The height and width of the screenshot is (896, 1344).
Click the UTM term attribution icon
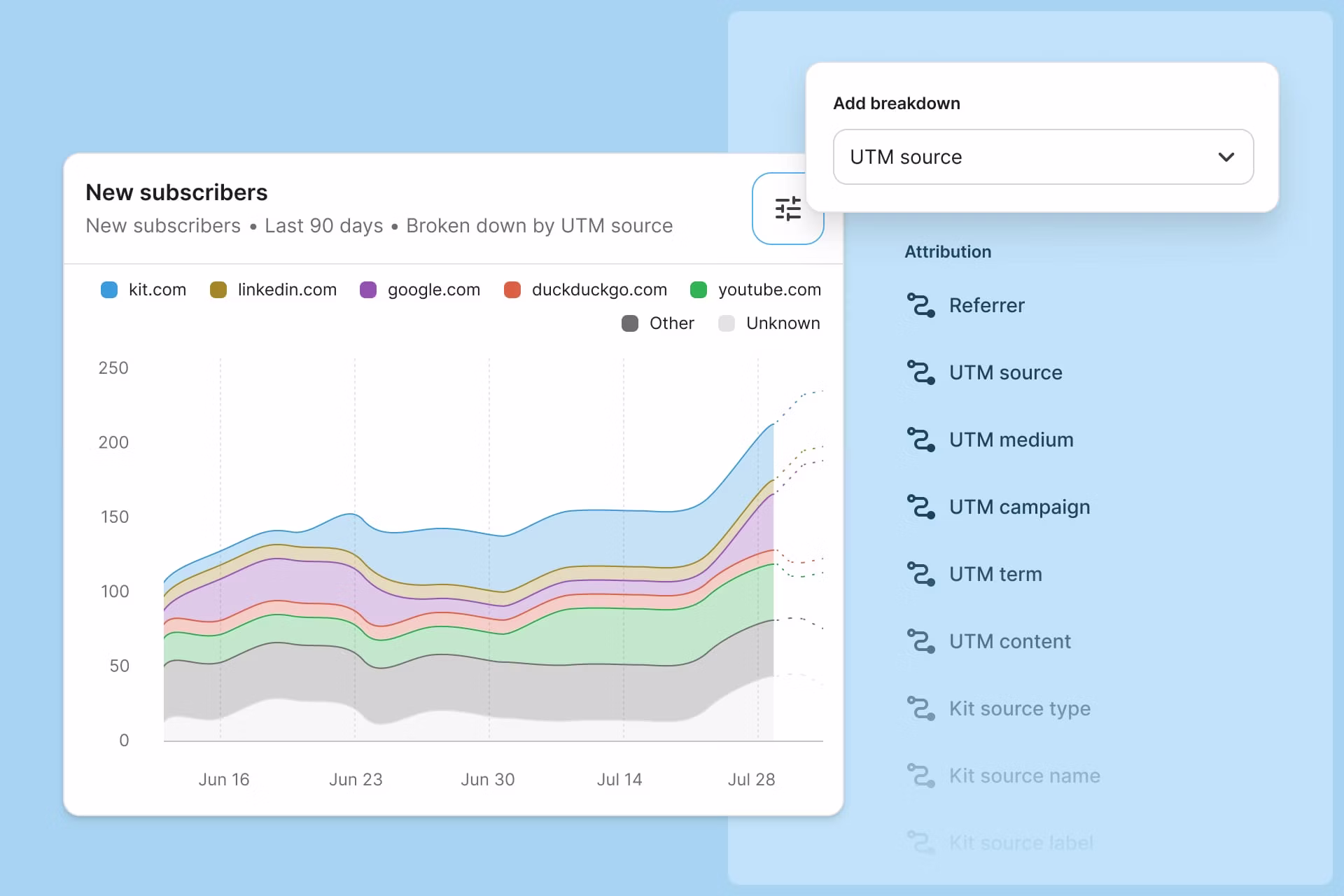[920, 574]
